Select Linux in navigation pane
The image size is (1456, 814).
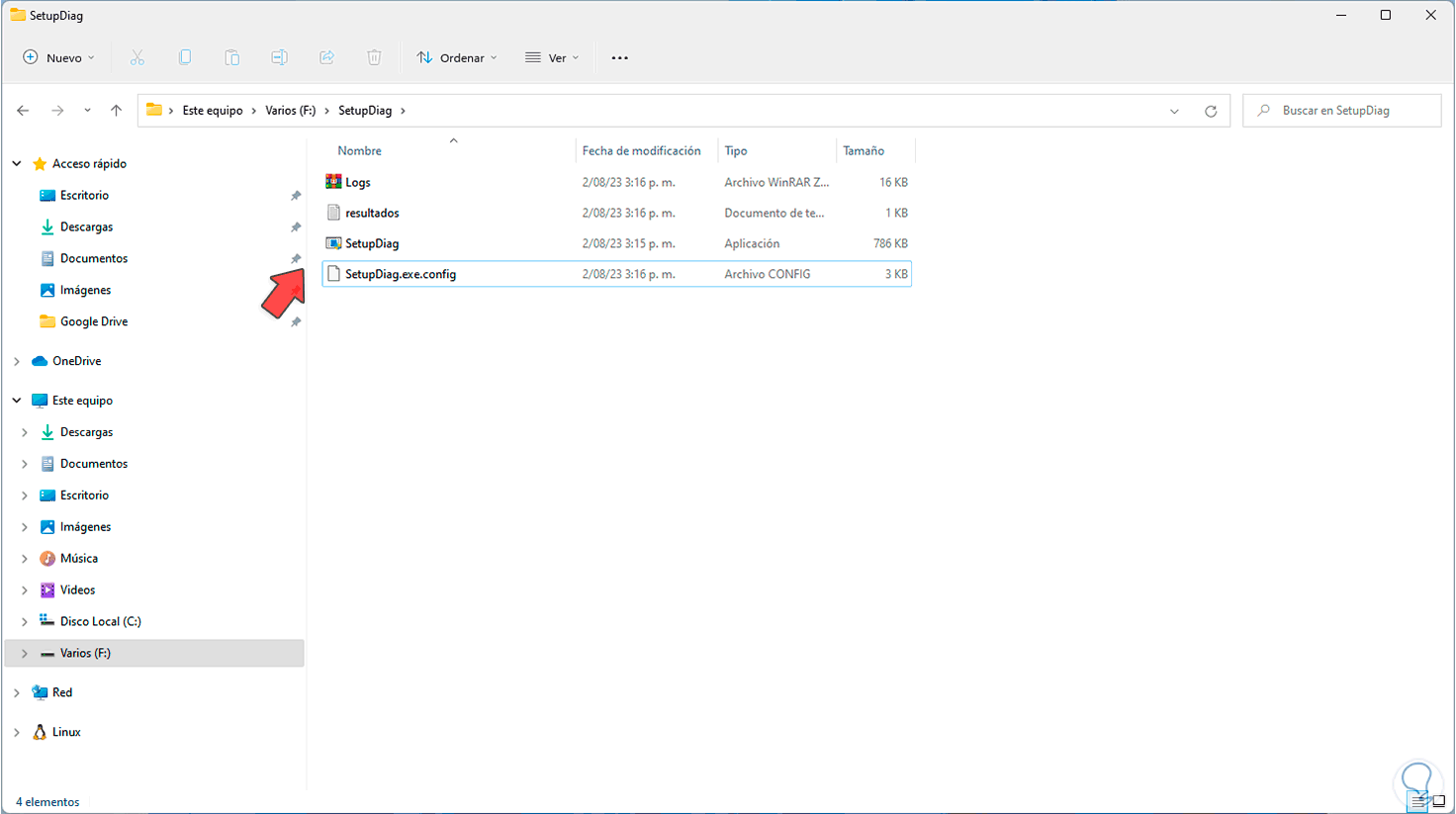[66, 732]
